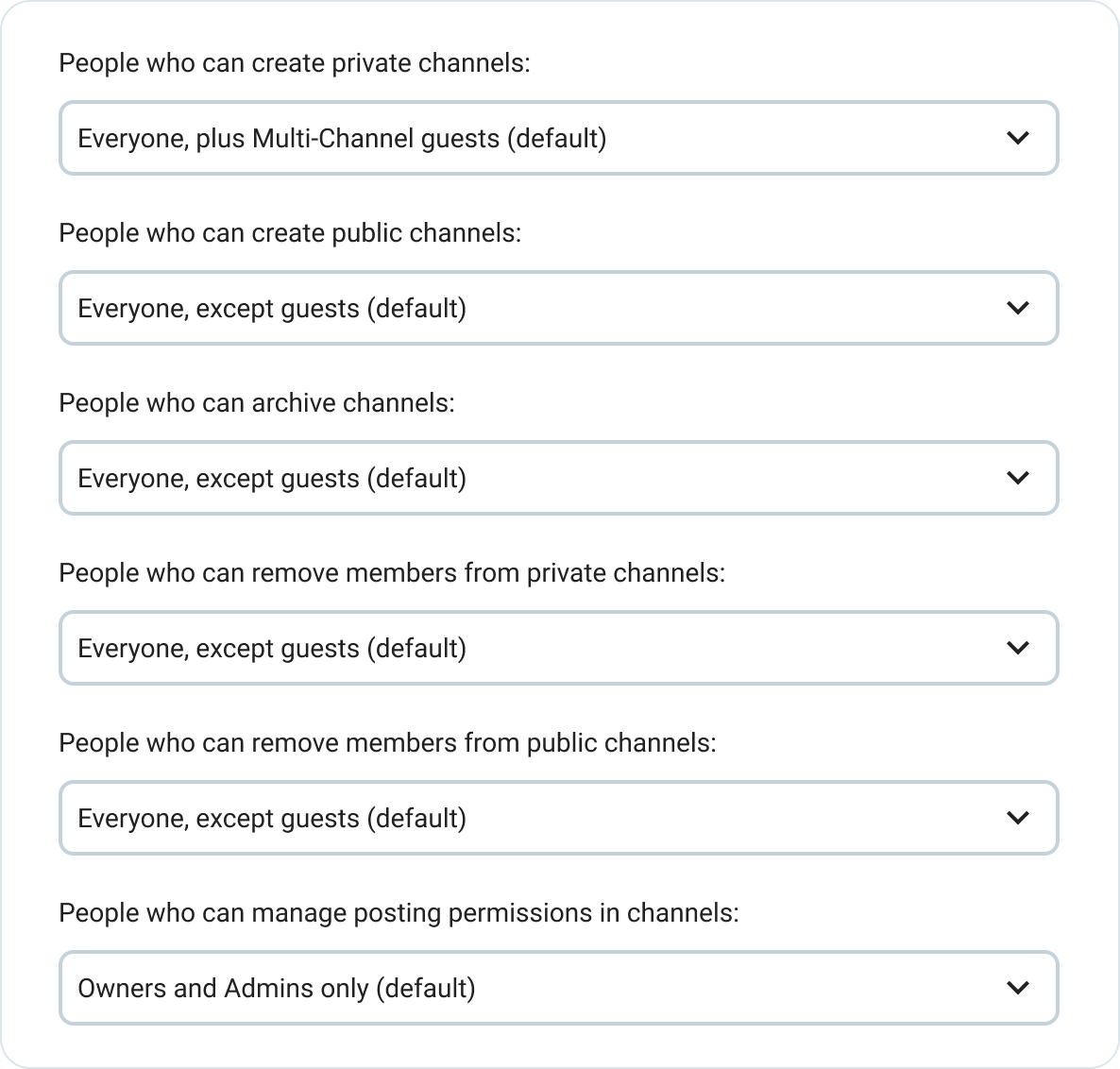Click the 'People who can create public channels' label
Image resolution: width=1120 pixels, height=1069 pixels.
290,233
